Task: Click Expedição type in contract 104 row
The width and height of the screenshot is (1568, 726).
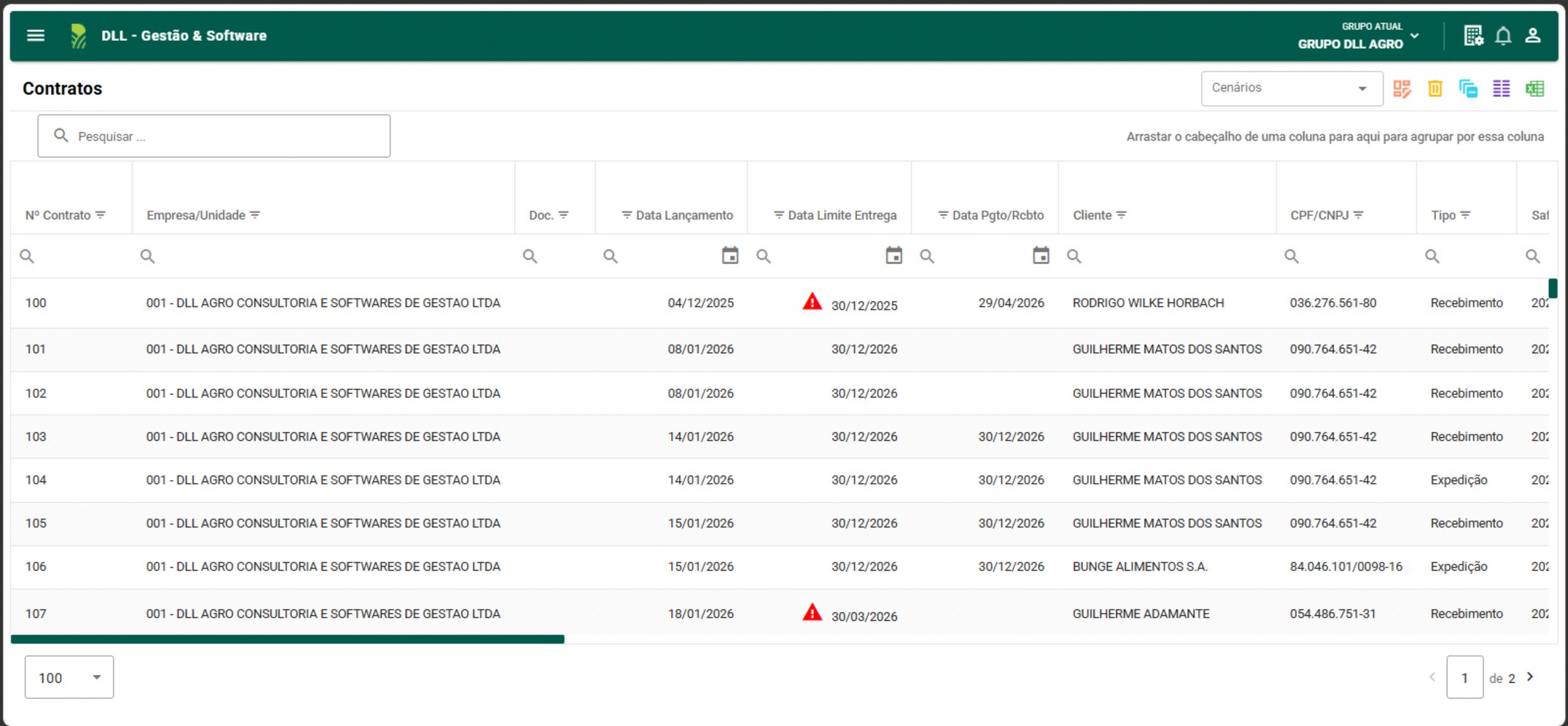Action: 1459,479
